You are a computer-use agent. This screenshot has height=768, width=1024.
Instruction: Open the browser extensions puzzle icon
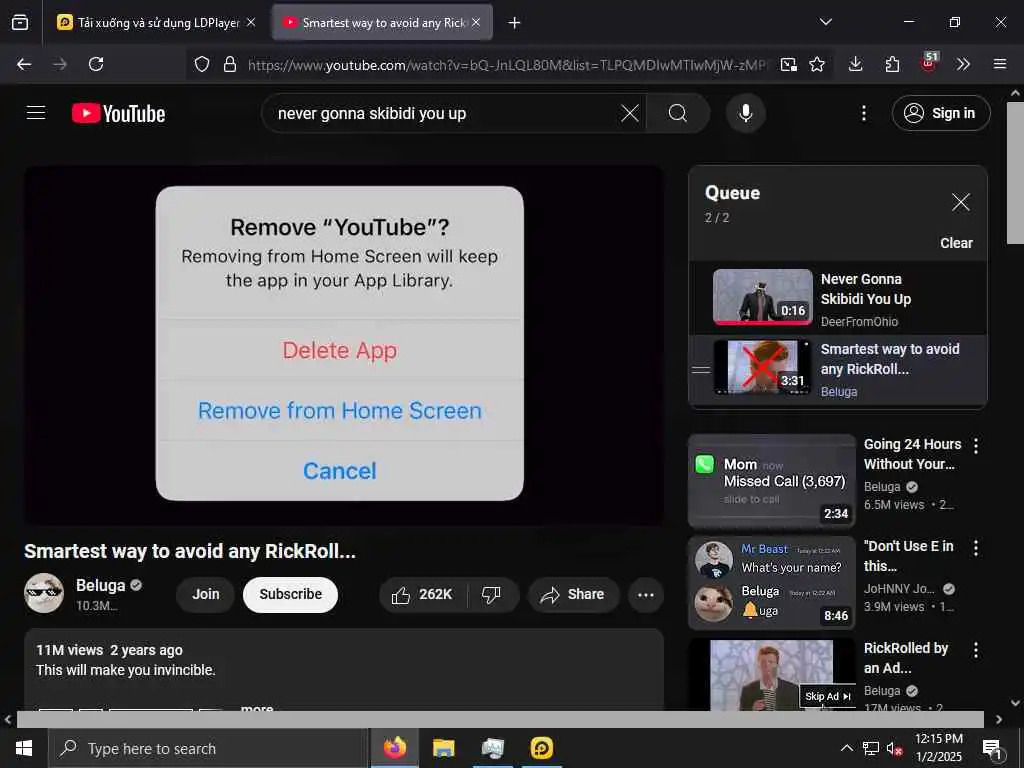pyautogui.click(x=892, y=64)
